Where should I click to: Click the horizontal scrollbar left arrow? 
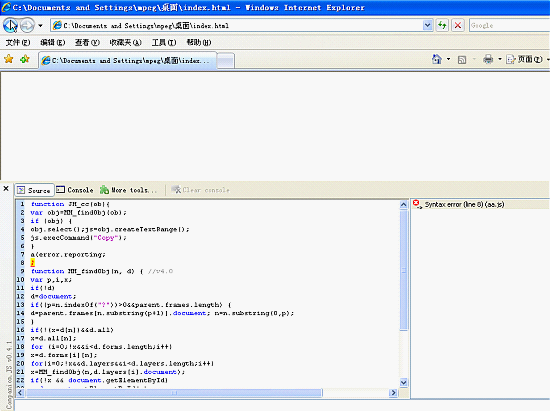[20, 393]
